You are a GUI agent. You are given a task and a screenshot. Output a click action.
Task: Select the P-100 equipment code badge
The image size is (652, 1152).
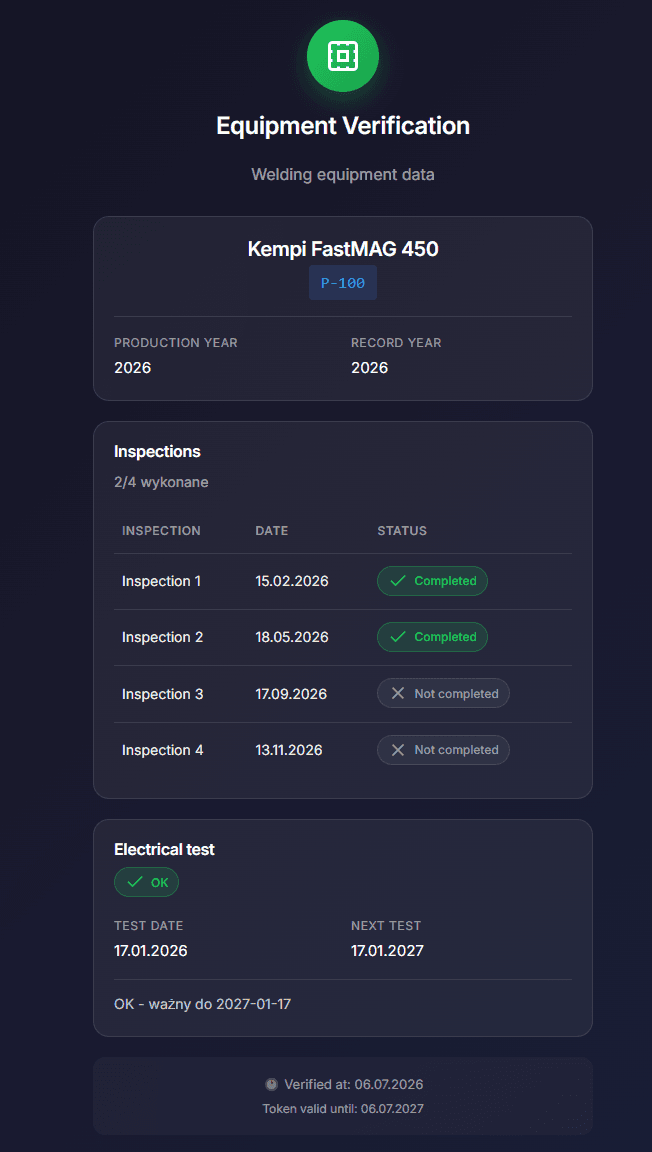pos(343,283)
